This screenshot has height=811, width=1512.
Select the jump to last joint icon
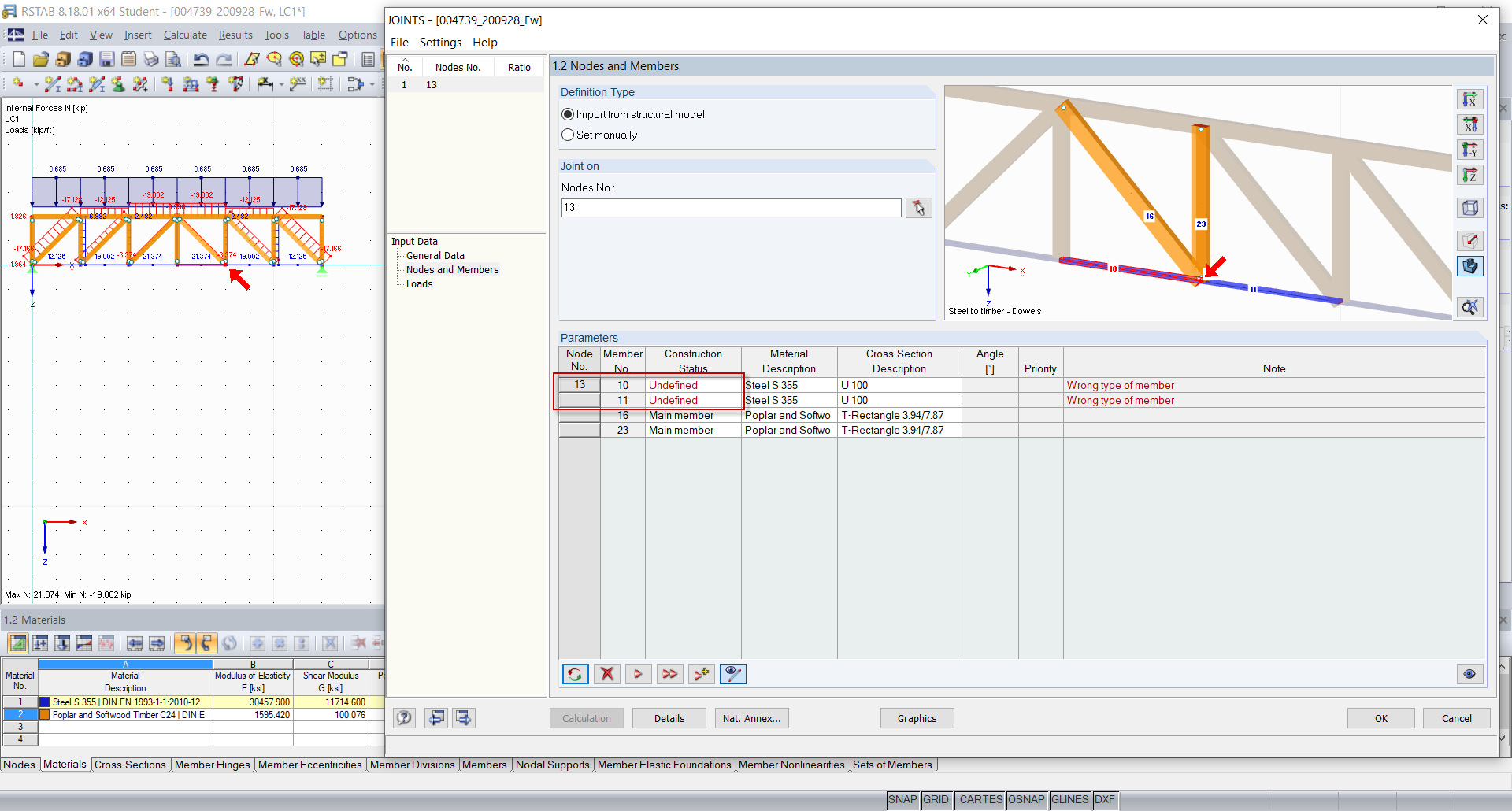[x=670, y=674]
